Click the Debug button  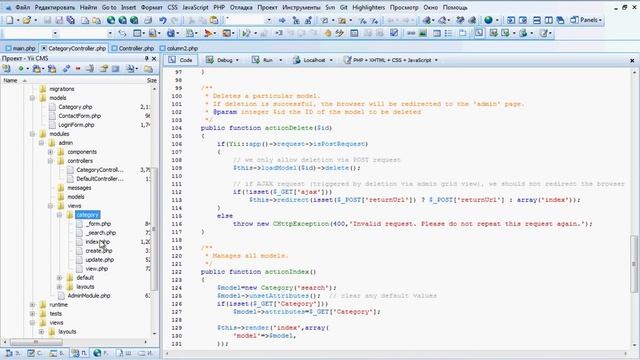[x=220, y=60]
